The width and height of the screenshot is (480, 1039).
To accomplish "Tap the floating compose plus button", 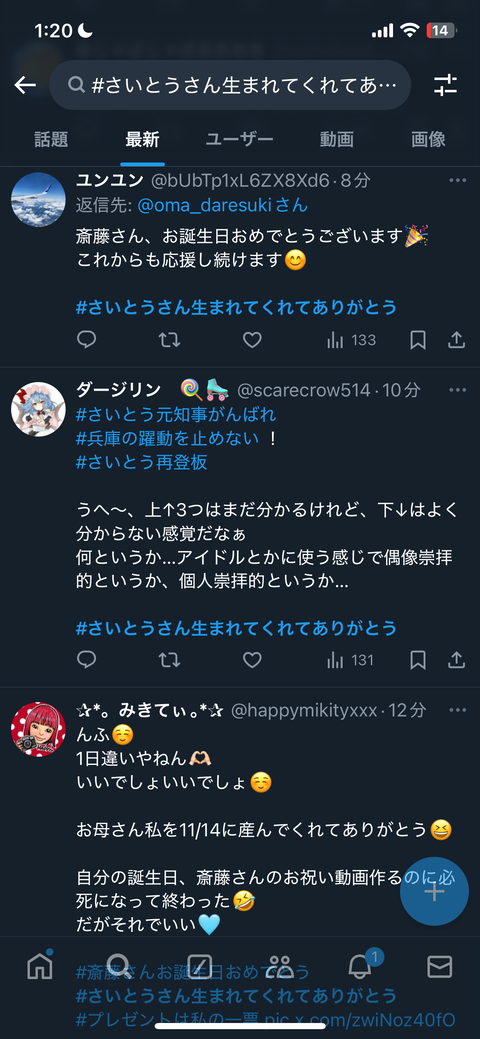I will (435, 892).
